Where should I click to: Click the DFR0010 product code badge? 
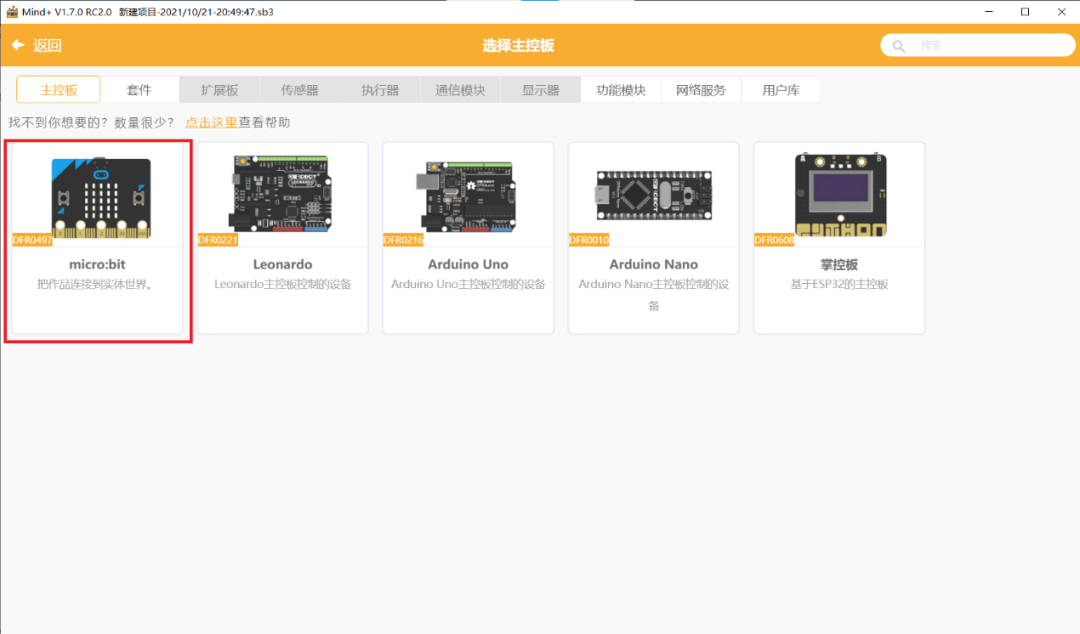[x=589, y=240]
